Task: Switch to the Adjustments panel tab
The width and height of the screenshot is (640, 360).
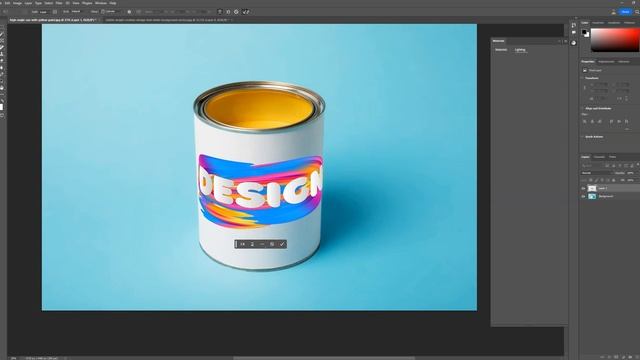Action: pyautogui.click(x=606, y=62)
